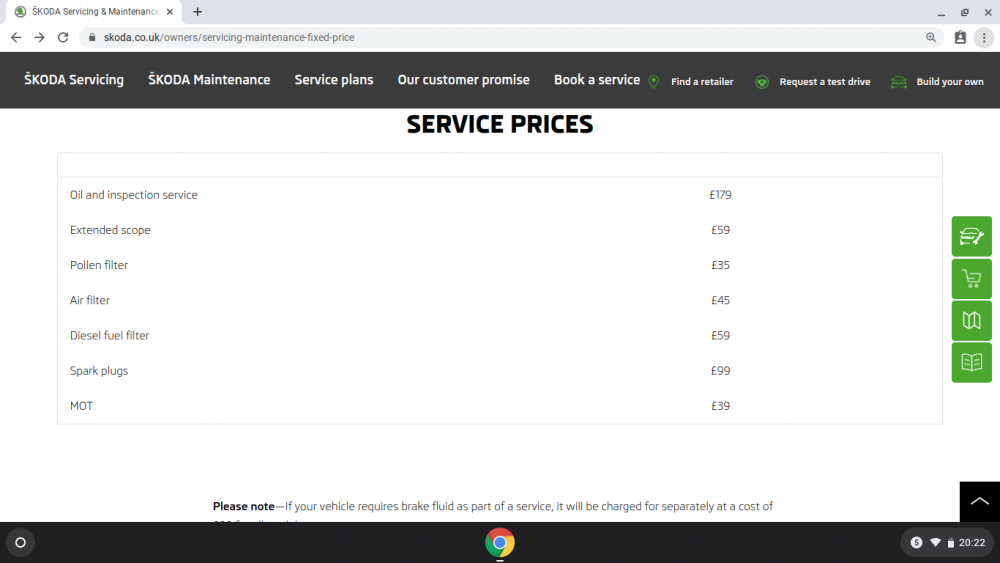The image size is (1000, 563).
Task: Click the Find a retailer location pin icon
Action: [x=654, y=82]
